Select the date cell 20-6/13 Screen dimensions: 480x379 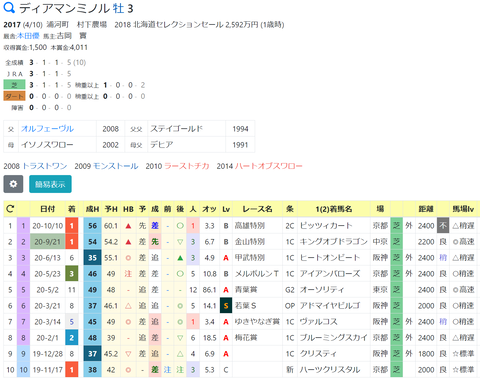coord(48,258)
